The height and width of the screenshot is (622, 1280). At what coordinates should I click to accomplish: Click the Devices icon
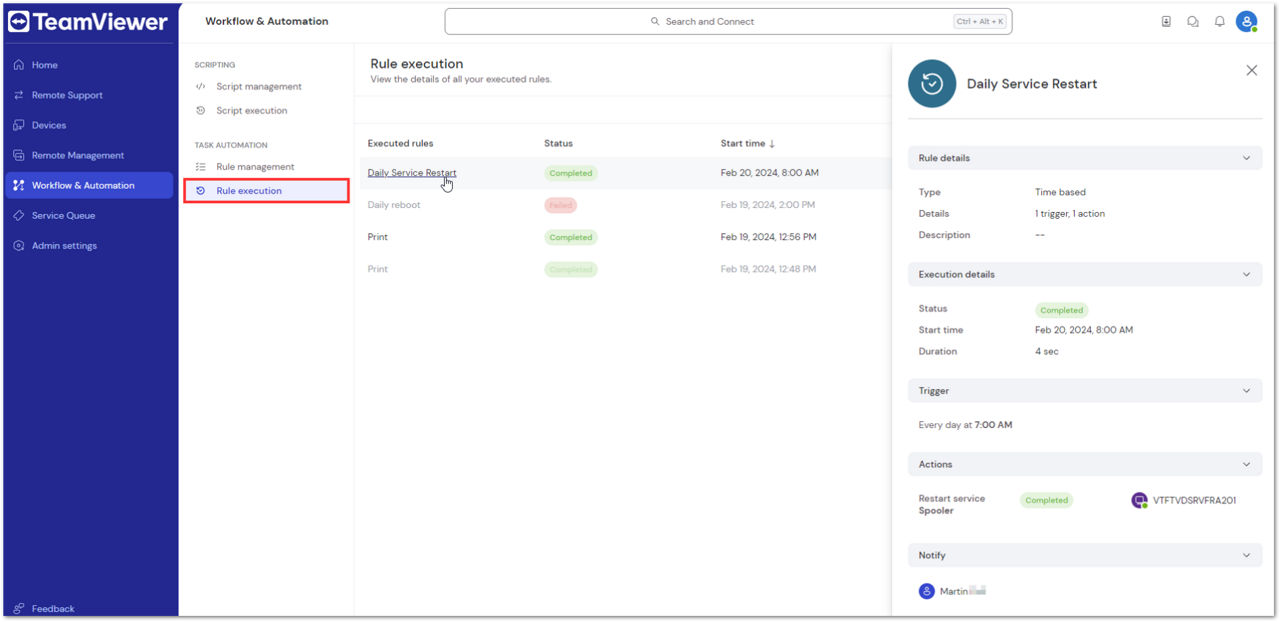point(19,125)
